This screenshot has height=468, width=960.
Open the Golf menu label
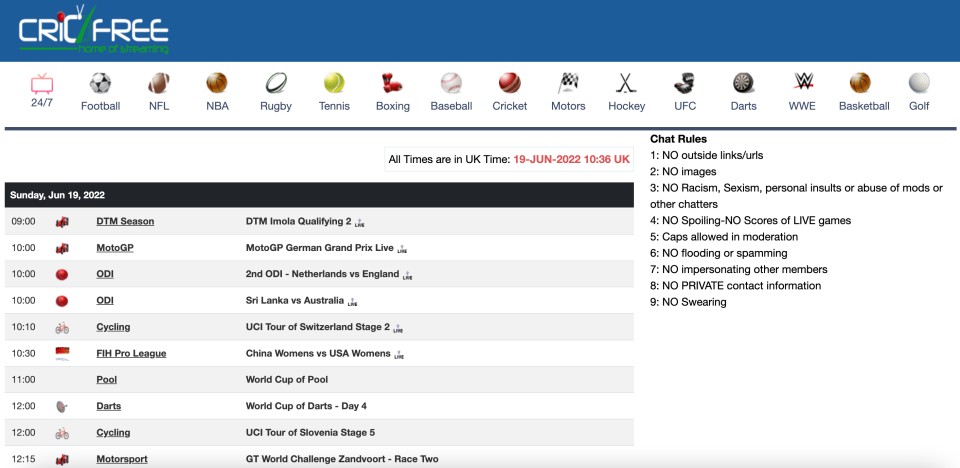pyautogui.click(x=919, y=106)
